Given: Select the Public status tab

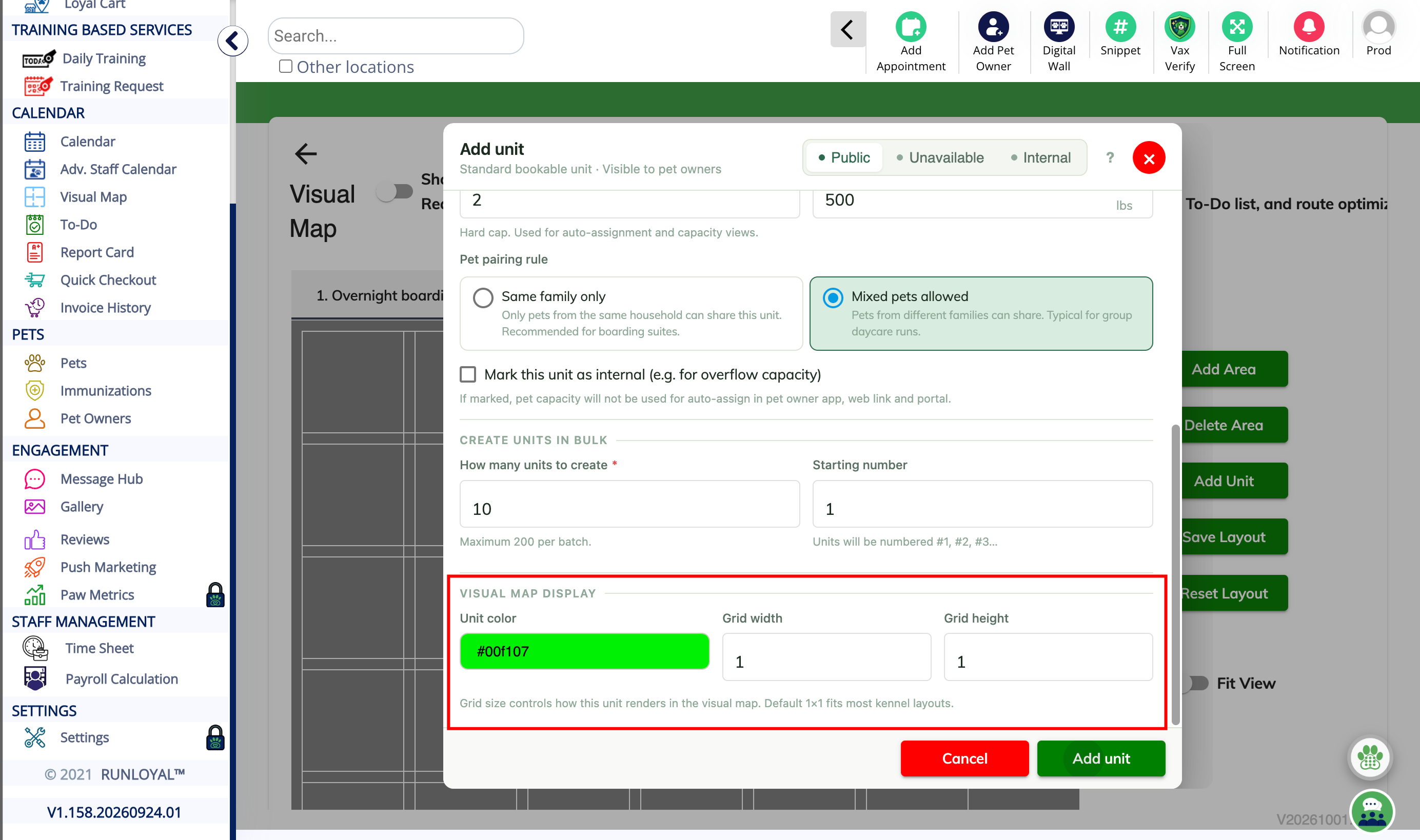Looking at the screenshot, I should click(843, 157).
